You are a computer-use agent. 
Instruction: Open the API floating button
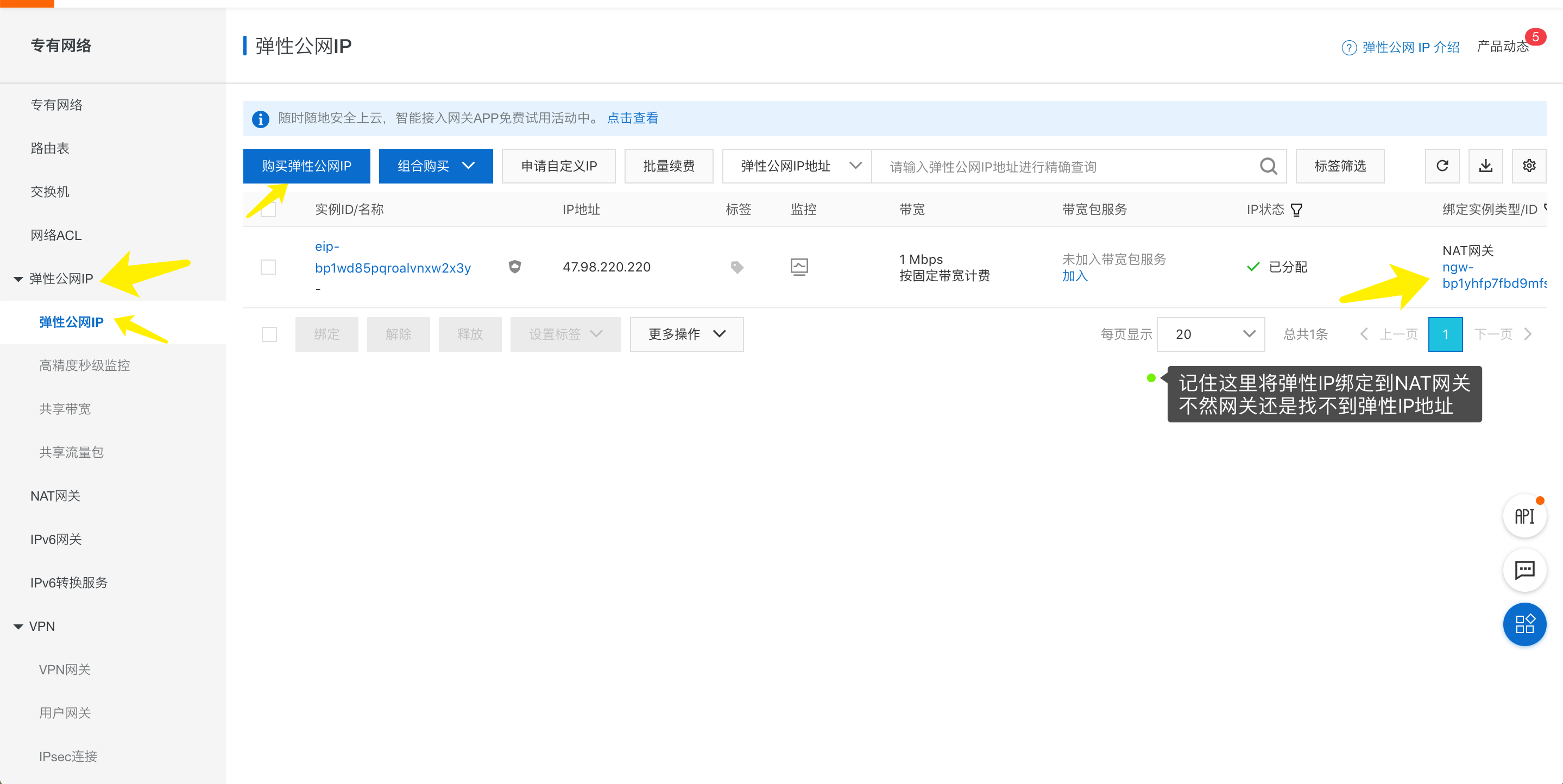tap(1524, 516)
